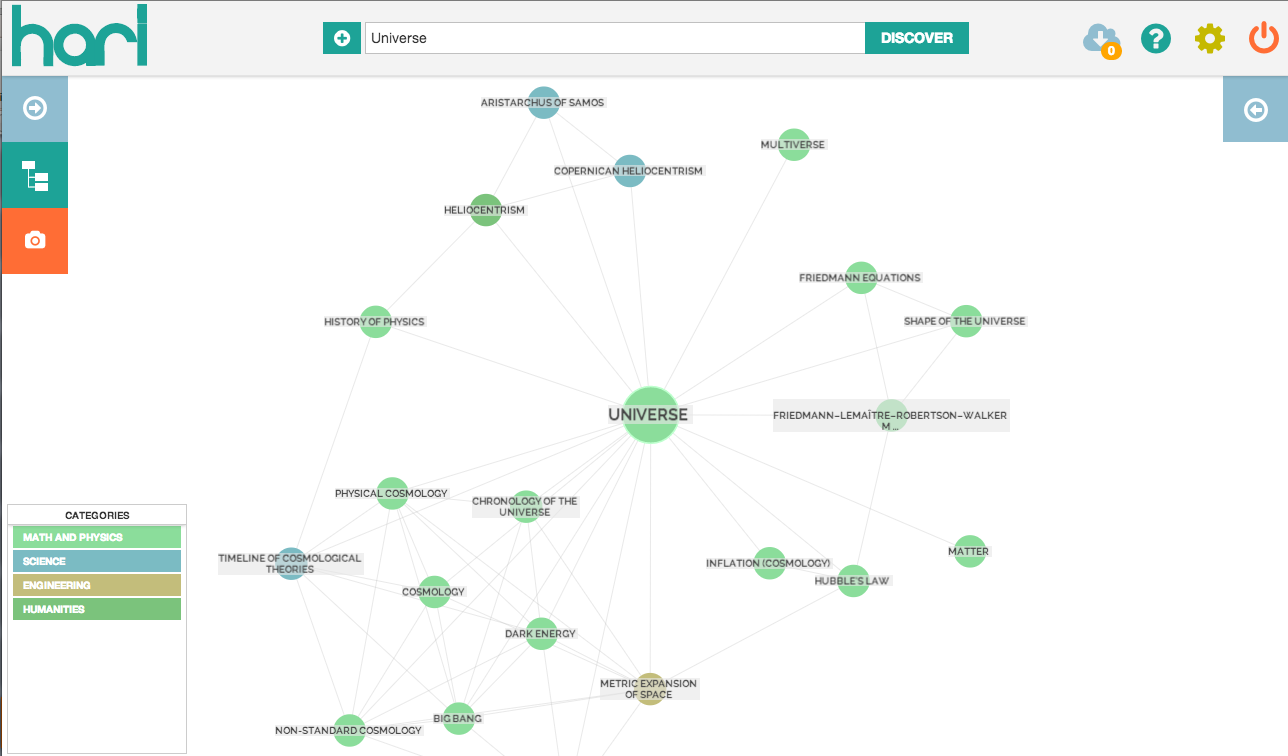
Task: Expand the right panel with left arrow
Action: click(x=1255, y=110)
